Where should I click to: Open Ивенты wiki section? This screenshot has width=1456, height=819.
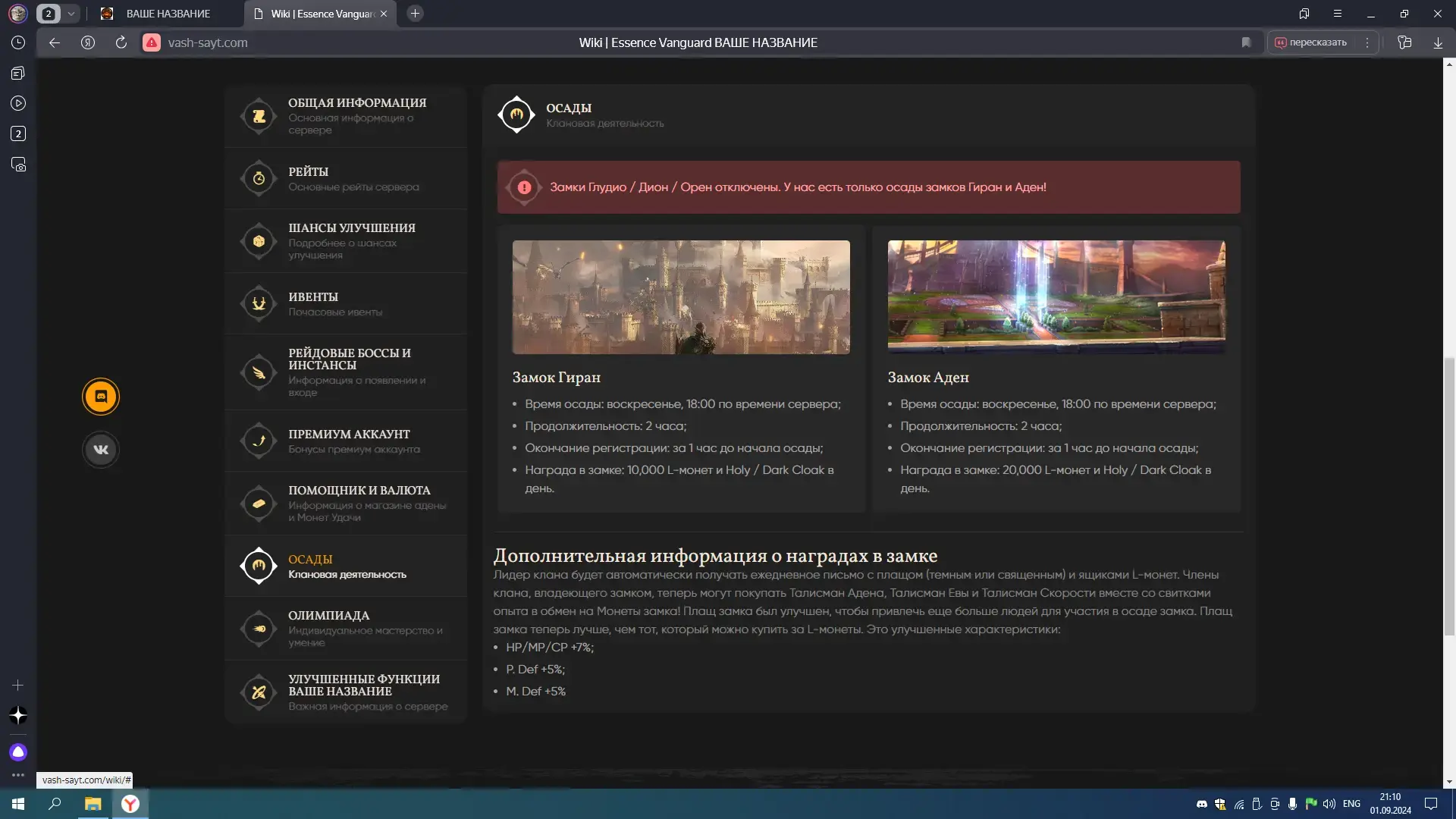pos(346,303)
